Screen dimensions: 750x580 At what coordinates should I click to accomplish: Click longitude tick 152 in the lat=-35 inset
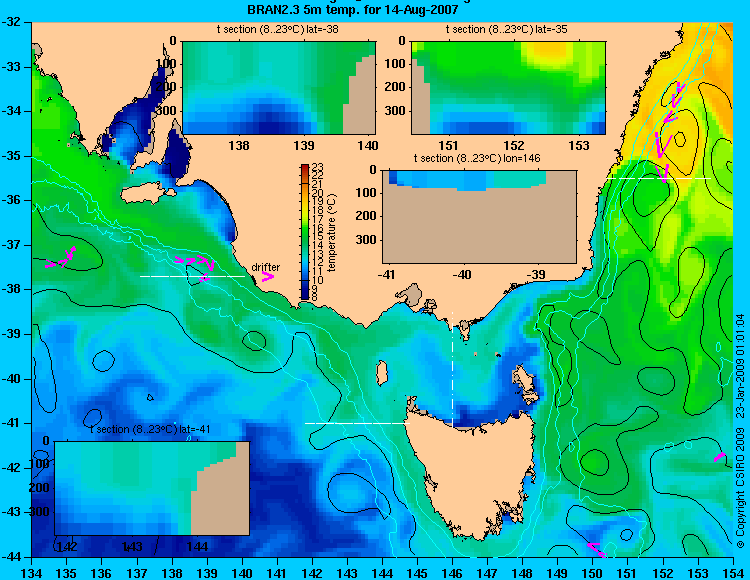514,145
